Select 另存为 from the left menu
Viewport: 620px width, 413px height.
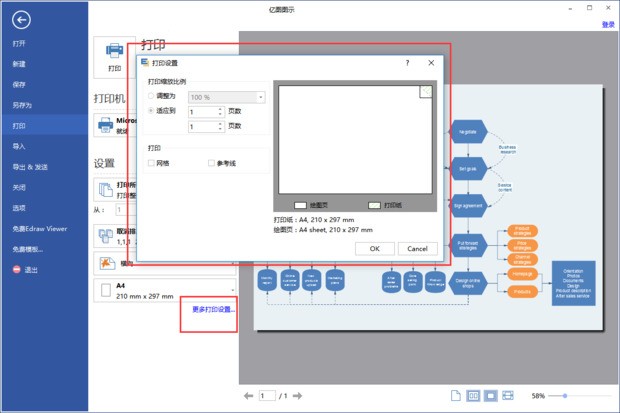click(x=22, y=105)
